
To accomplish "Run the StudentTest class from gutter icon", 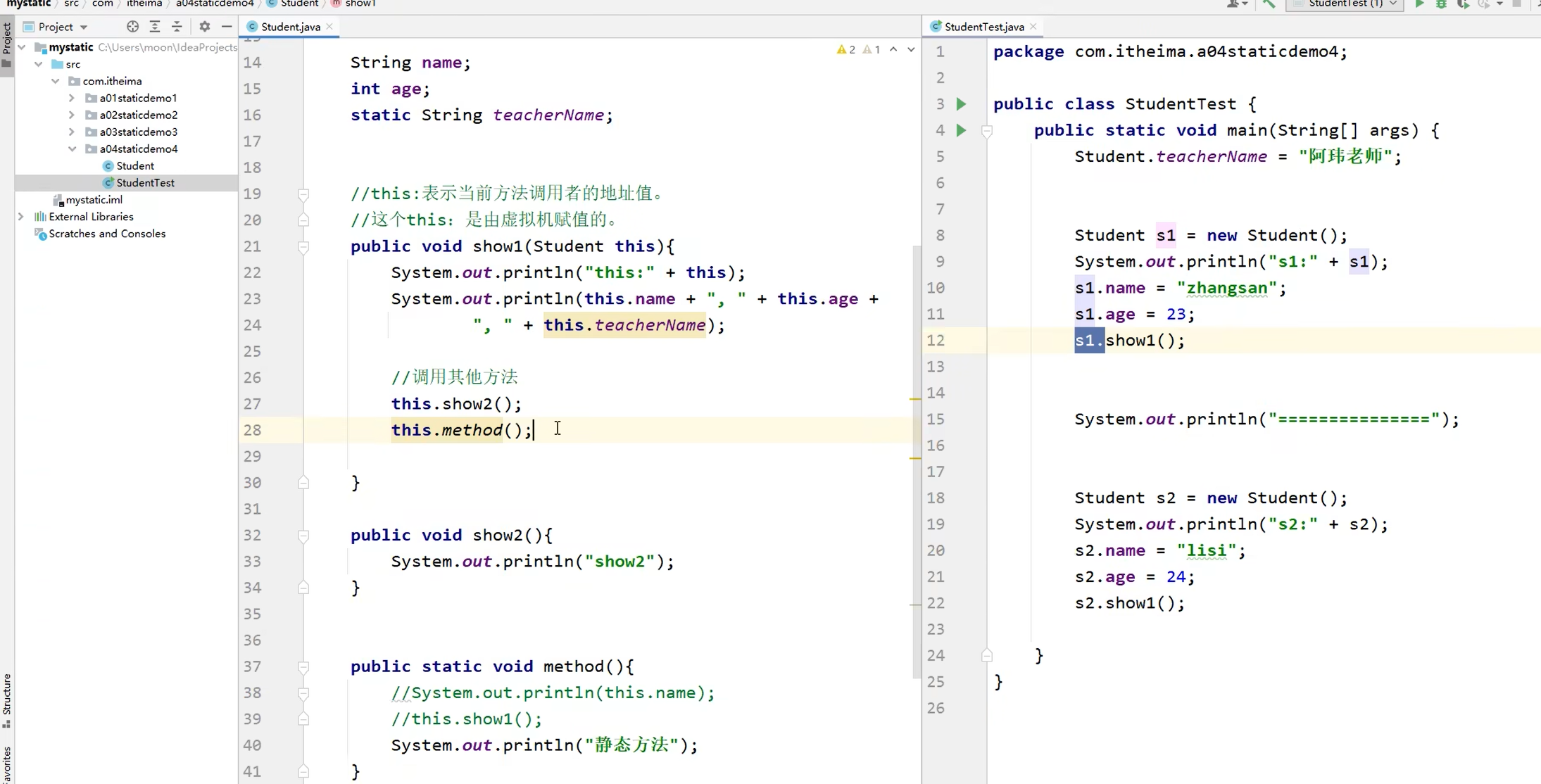I will [961, 103].
